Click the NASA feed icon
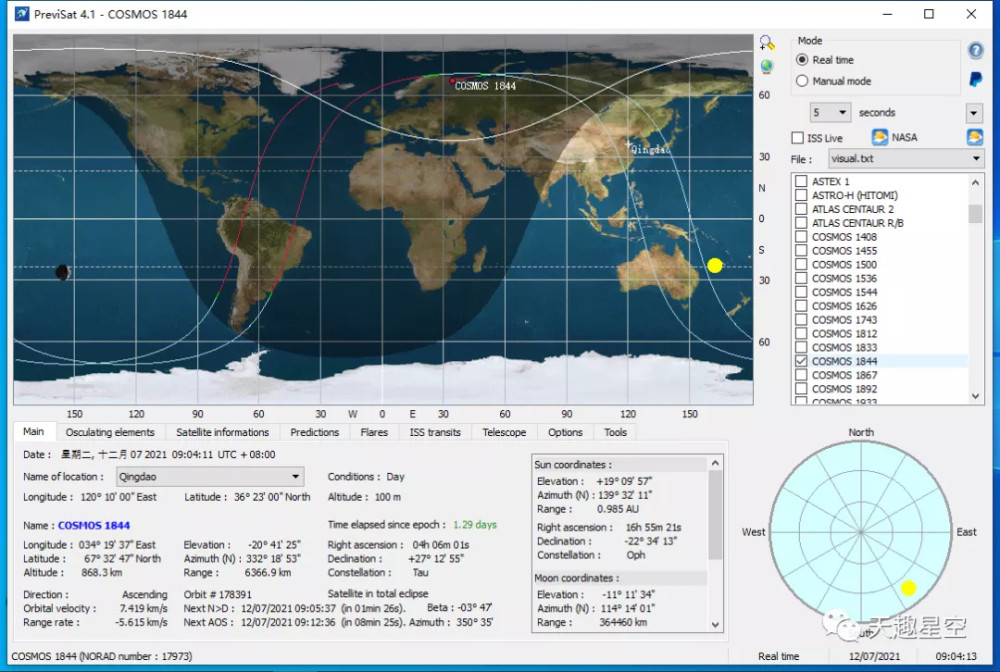The image size is (1000, 672). (x=879, y=137)
